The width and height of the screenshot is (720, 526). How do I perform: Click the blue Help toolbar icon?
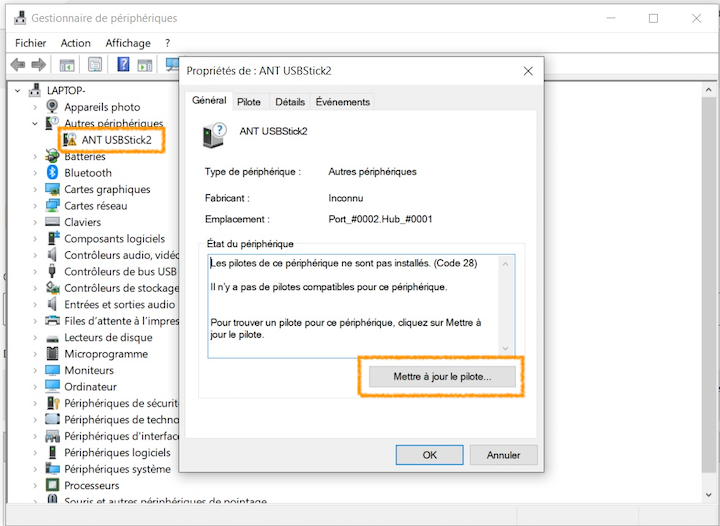click(x=123, y=64)
